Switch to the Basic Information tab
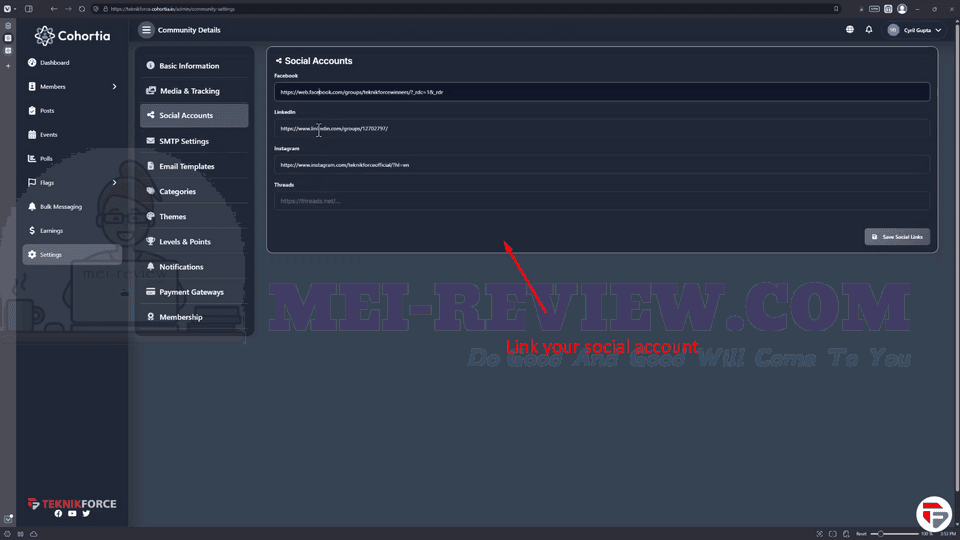Viewport: 960px width, 540px height. click(x=194, y=66)
